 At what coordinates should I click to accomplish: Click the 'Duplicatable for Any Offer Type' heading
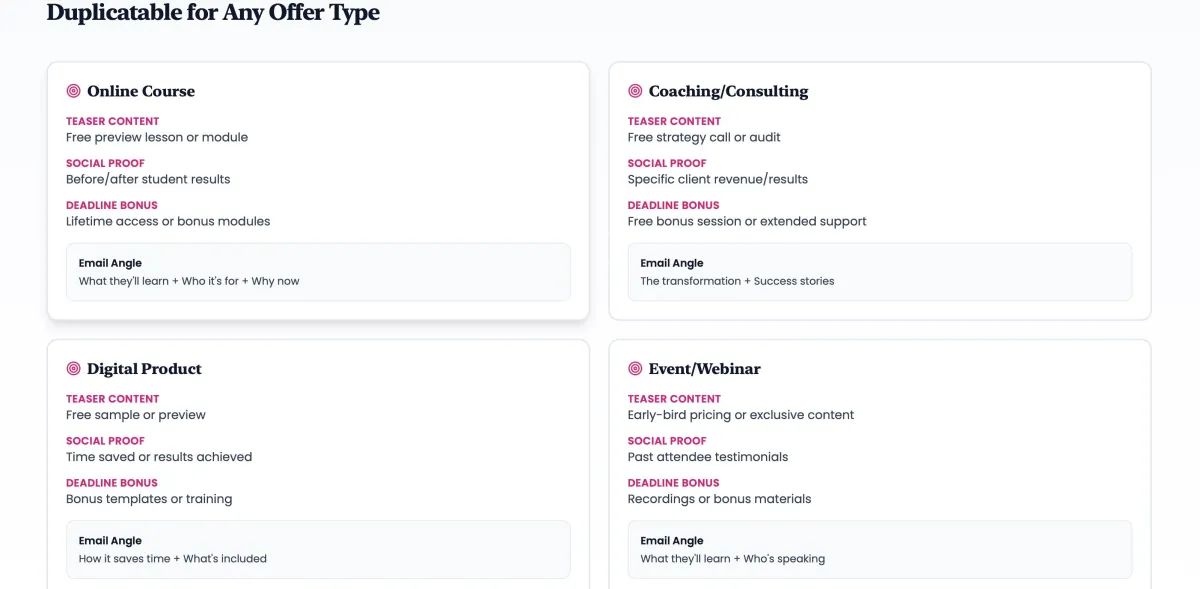[213, 14]
